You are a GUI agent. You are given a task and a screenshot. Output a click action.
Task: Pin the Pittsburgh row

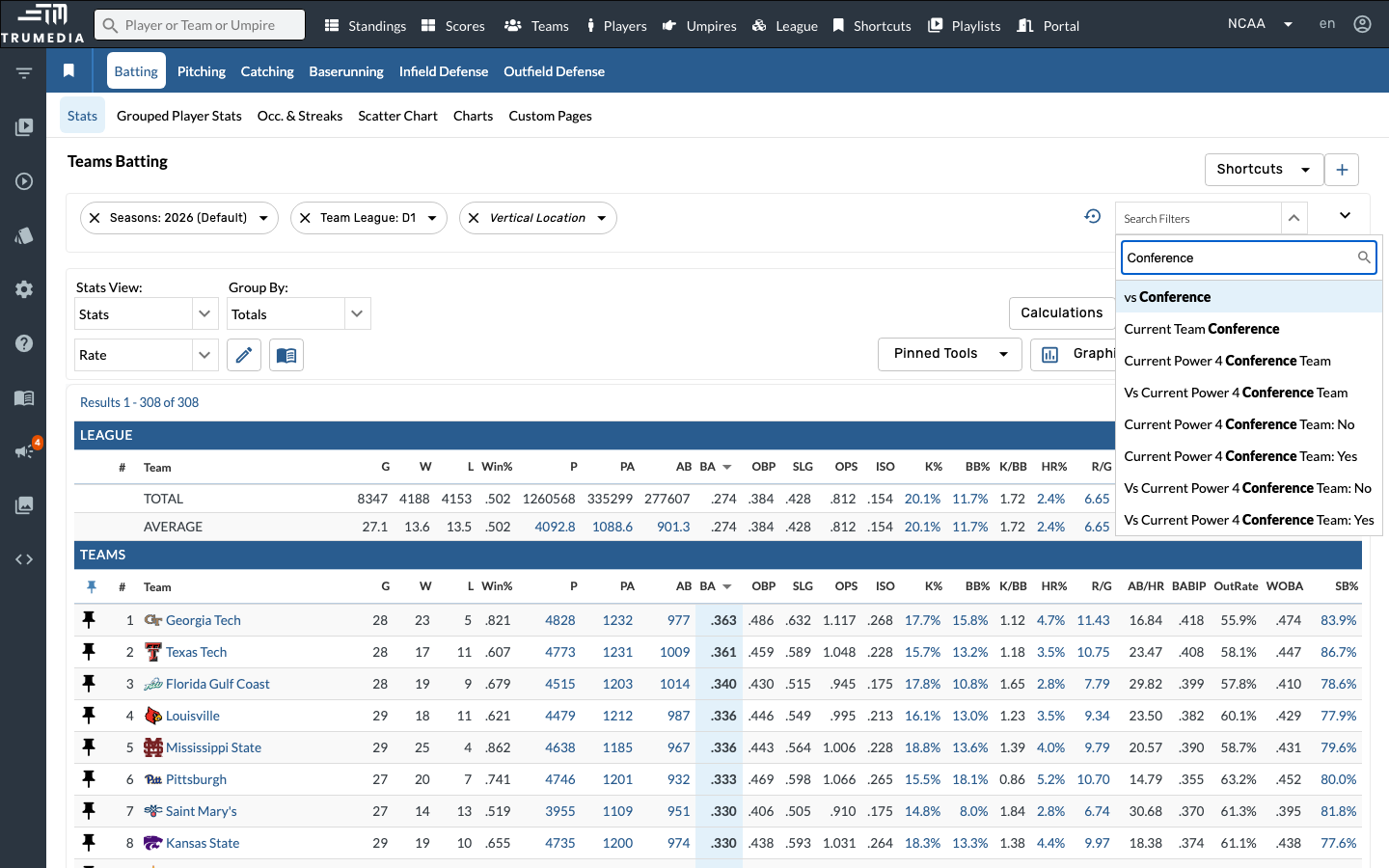(89, 779)
